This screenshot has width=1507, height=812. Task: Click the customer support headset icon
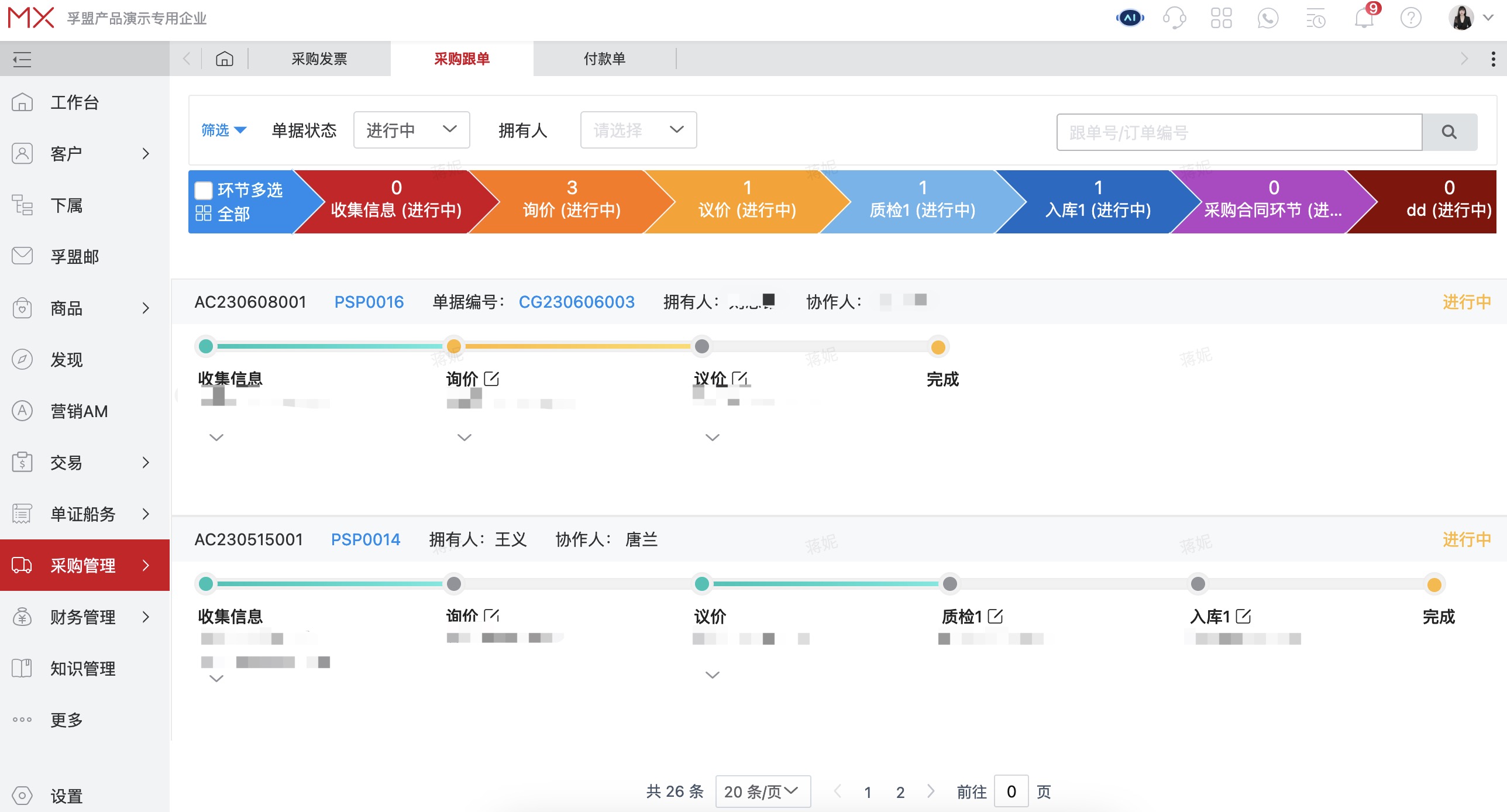click(x=1175, y=18)
